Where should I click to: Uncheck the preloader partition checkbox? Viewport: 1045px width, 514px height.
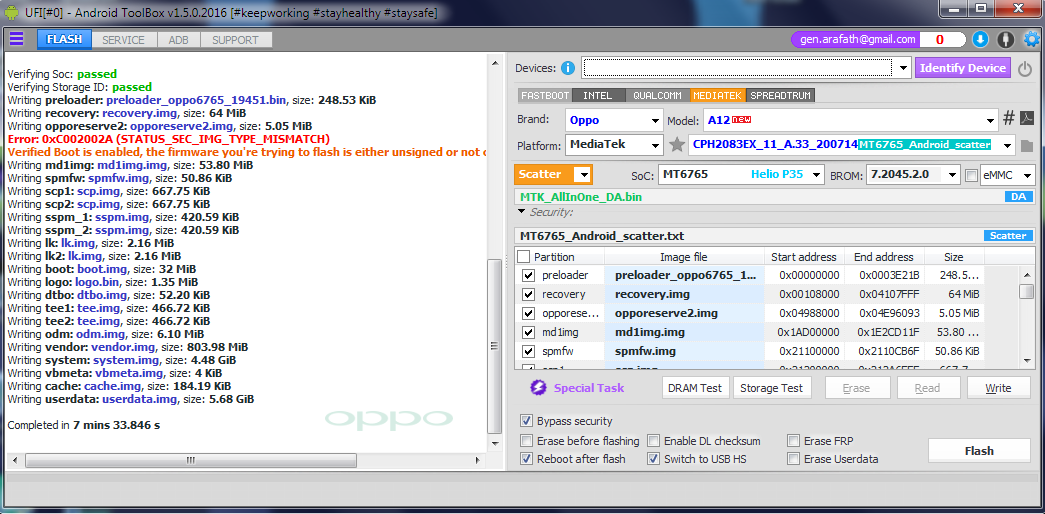coord(528,275)
